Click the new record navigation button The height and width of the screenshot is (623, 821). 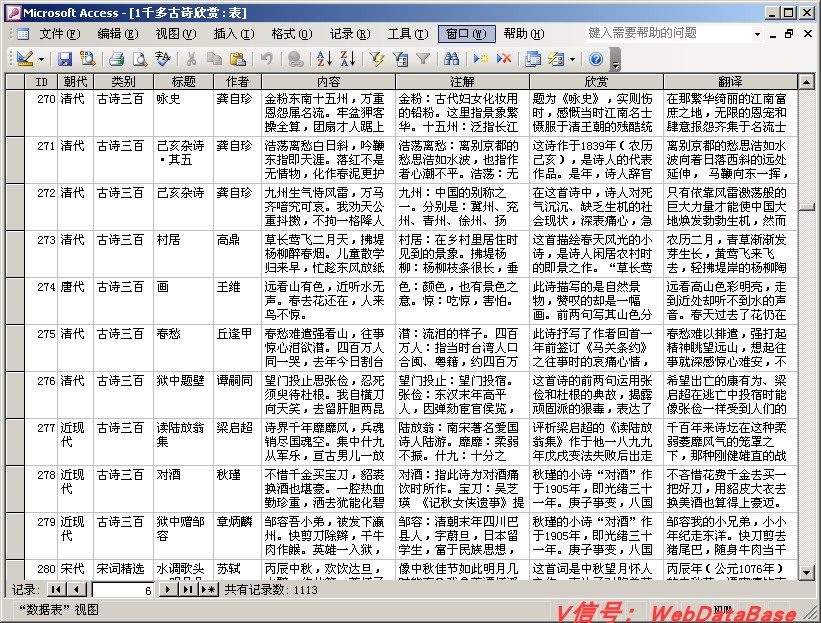pos(208,590)
